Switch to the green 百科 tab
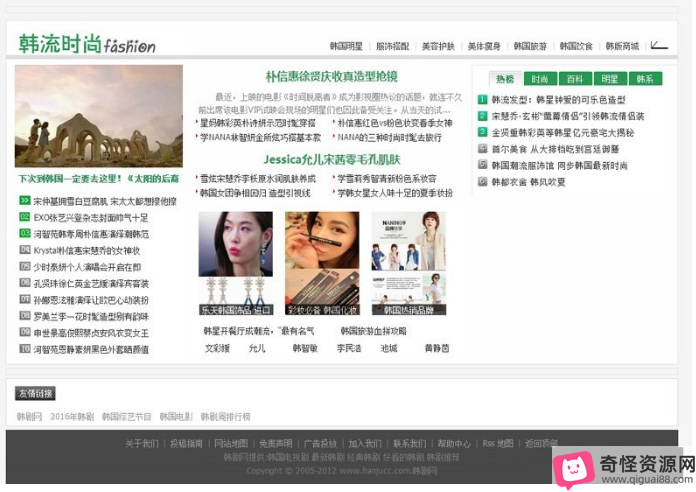 point(575,79)
